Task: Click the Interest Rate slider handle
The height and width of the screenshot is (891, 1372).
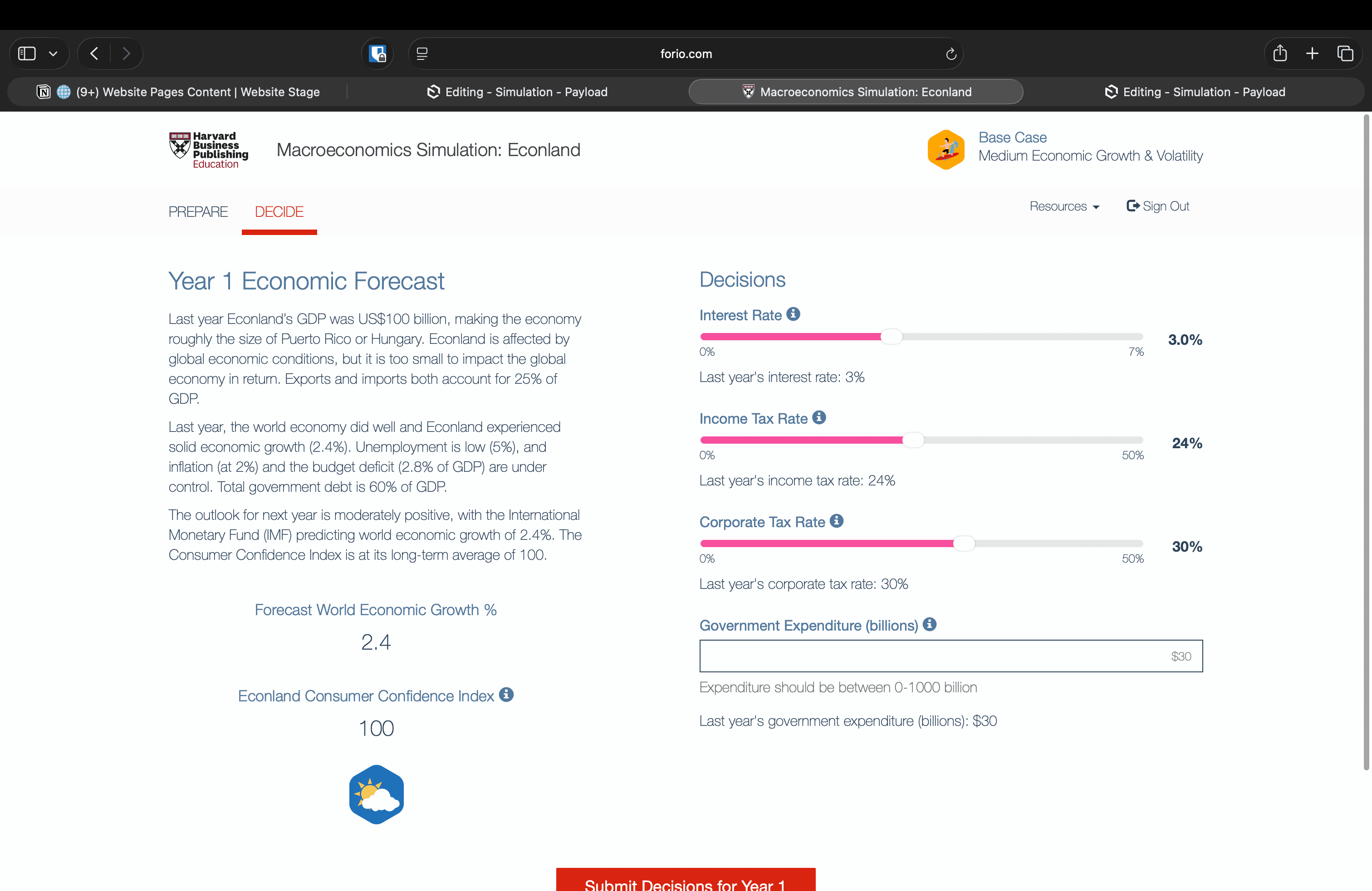Action: [891, 337]
